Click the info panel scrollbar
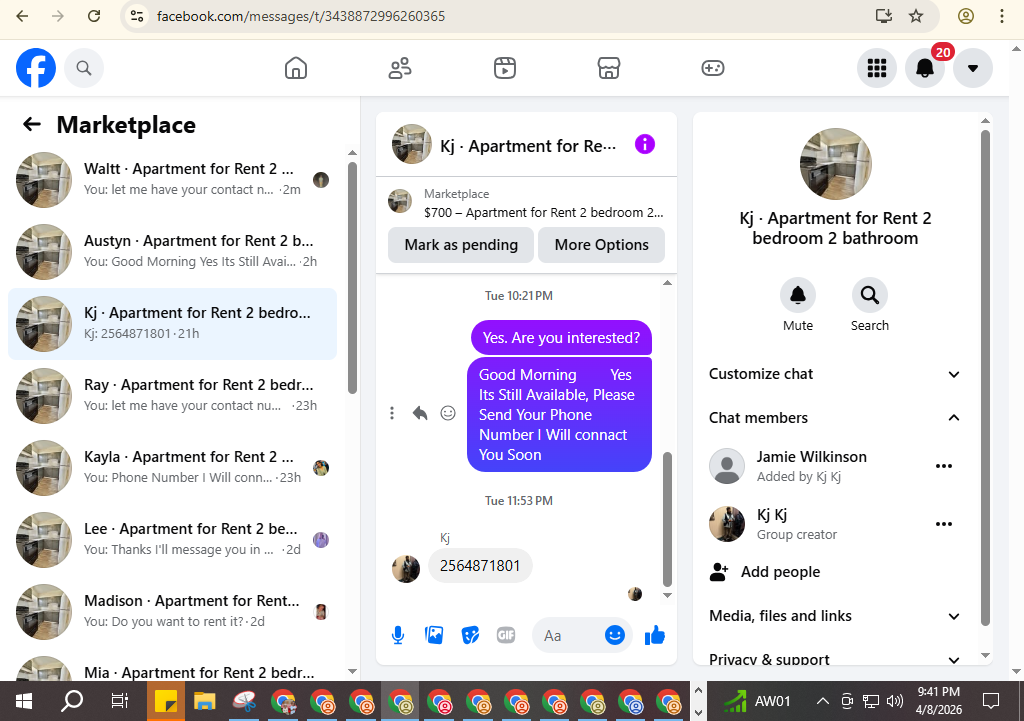This screenshot has height=721, width=1024. tap(985, 377)
